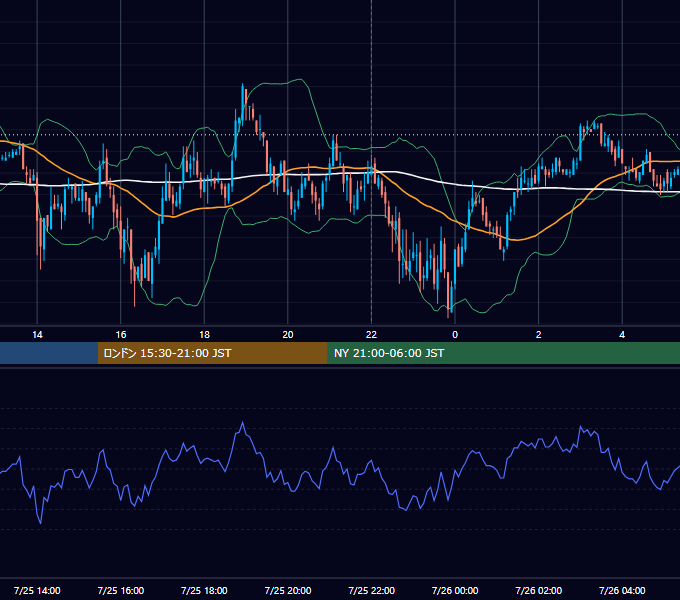This screenshot has height=600, width=680.
Task: Click the 7/25 18:00 time label
Action: click(x=204, y=590)
